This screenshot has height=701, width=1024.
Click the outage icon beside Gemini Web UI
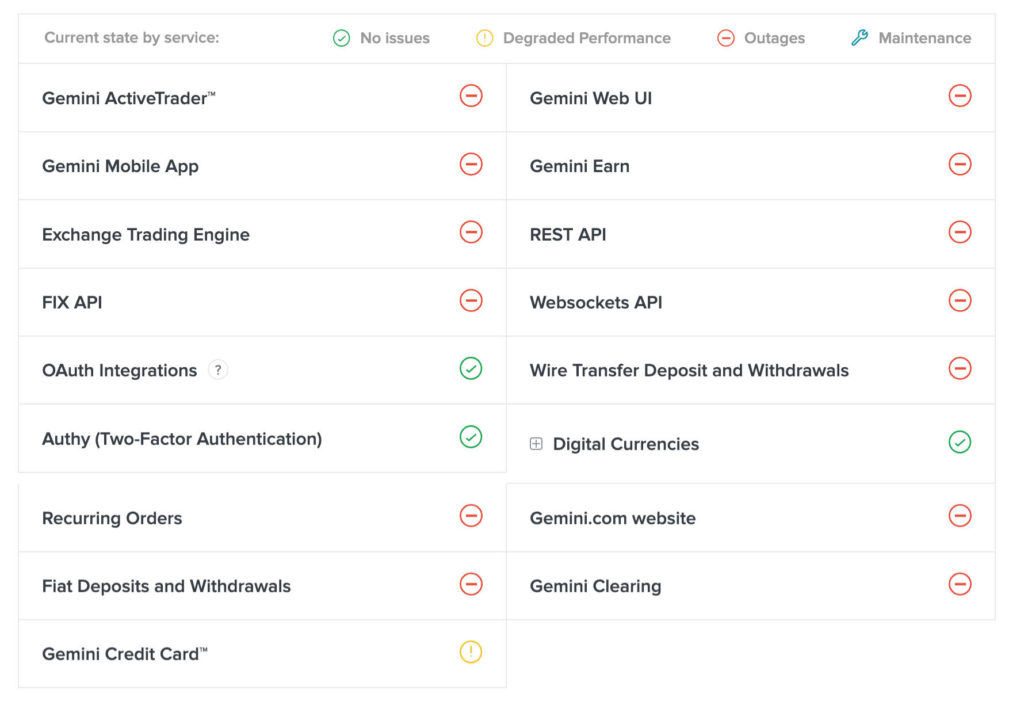(959, 96)
